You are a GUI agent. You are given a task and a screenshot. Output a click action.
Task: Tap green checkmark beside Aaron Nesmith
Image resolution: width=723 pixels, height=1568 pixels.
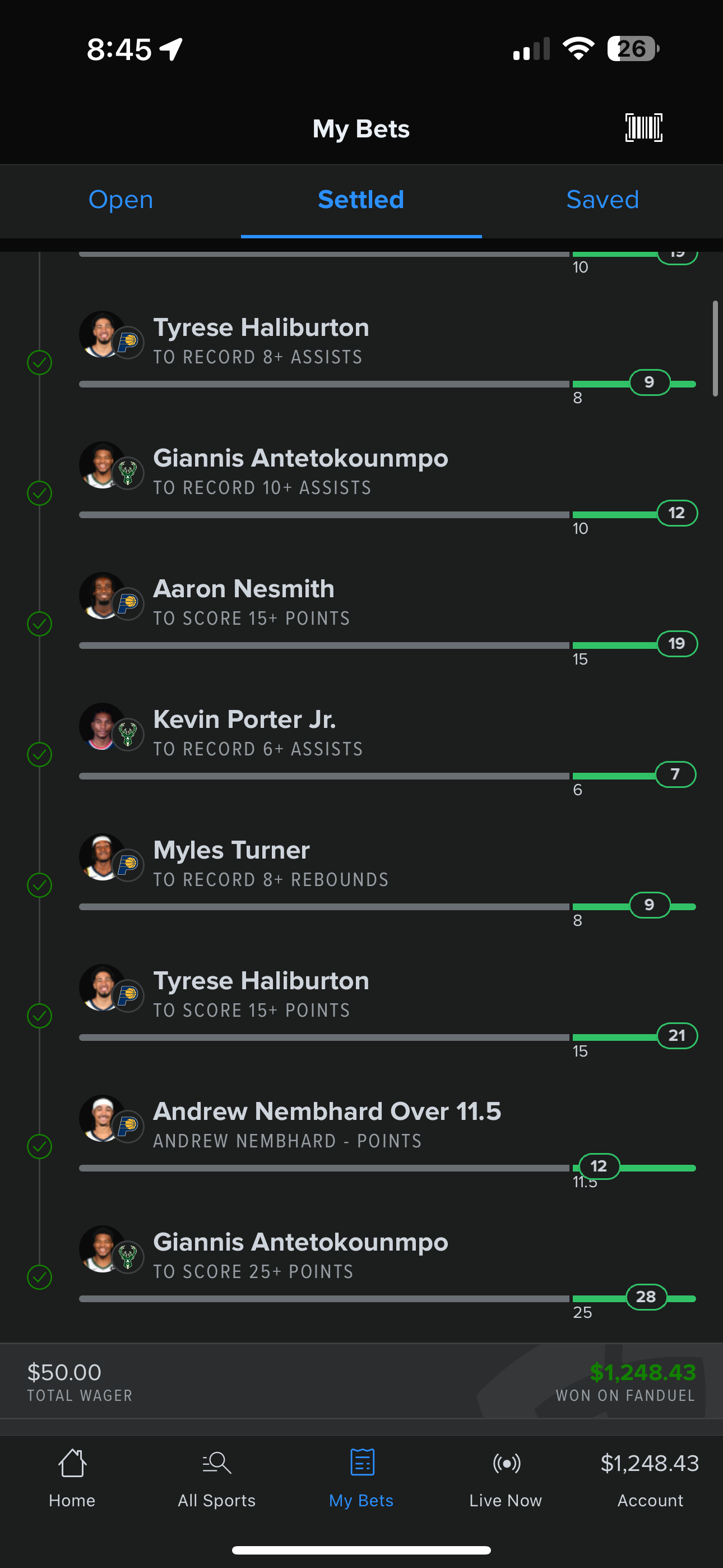click(x=40, y=624)
